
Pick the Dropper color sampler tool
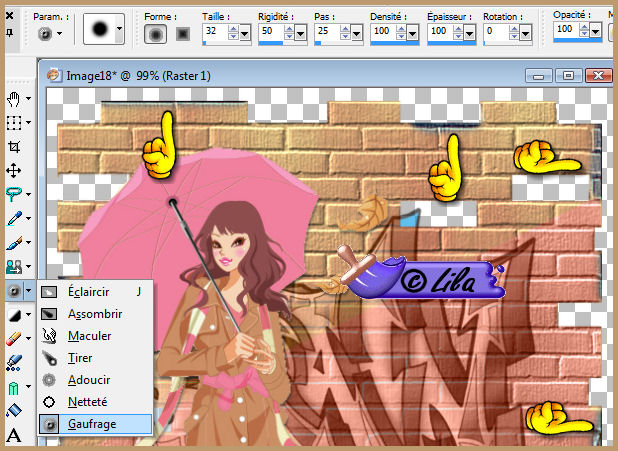tap(14, 218)
